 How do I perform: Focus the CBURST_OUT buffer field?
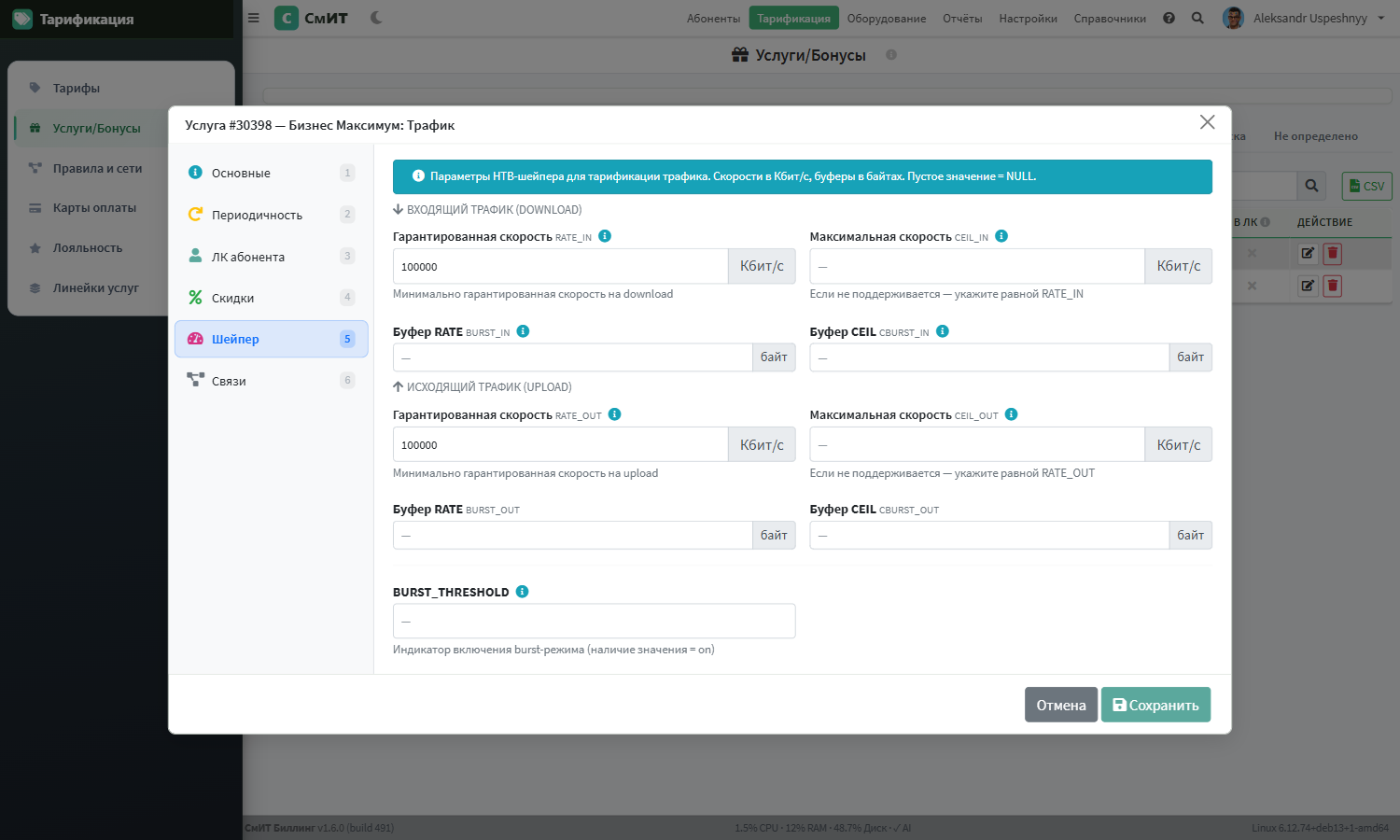989,535
